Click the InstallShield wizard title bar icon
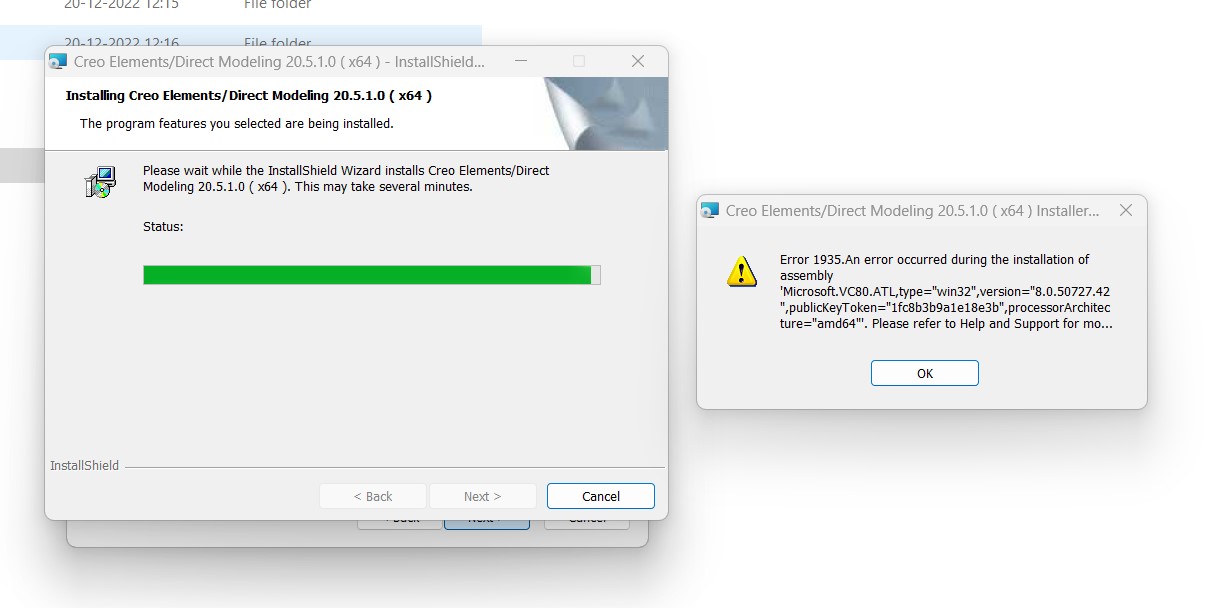1215x608 pixels. coord(58,61)
